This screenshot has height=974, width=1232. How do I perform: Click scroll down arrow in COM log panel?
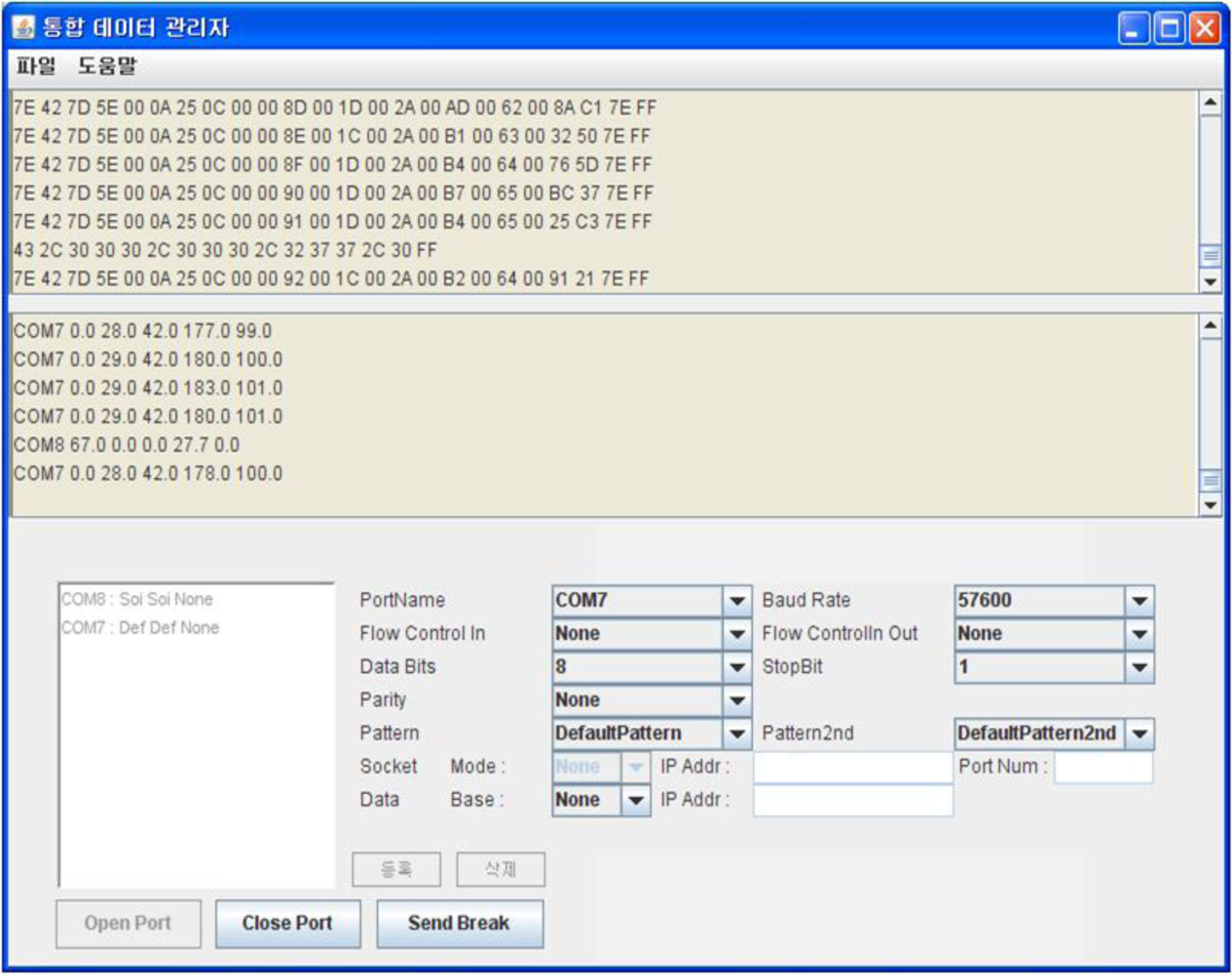1210,505
